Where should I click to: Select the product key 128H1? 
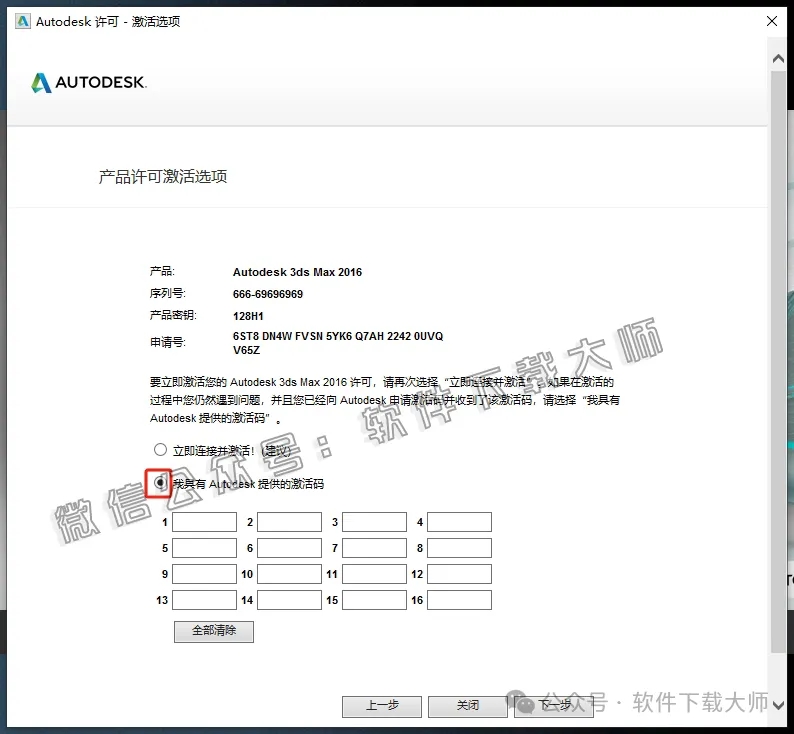[x=248, y=316]
